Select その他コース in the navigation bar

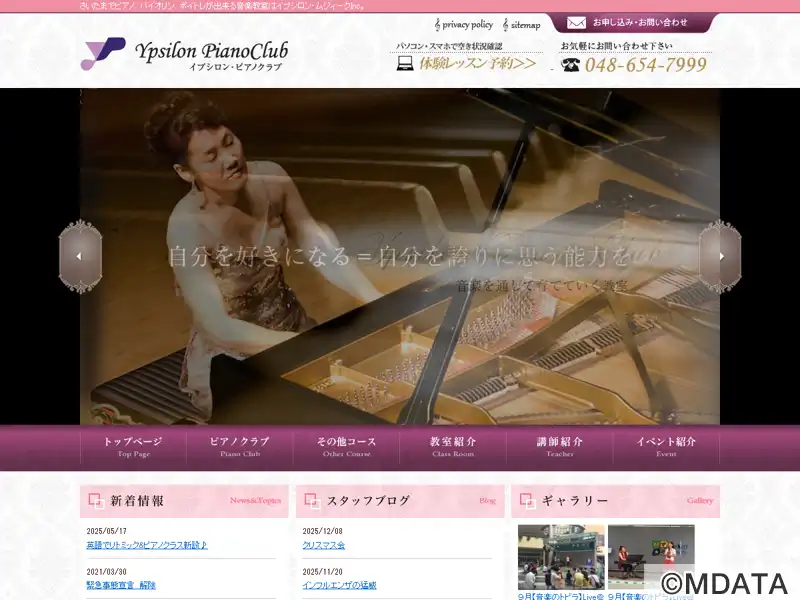[347, 446]
